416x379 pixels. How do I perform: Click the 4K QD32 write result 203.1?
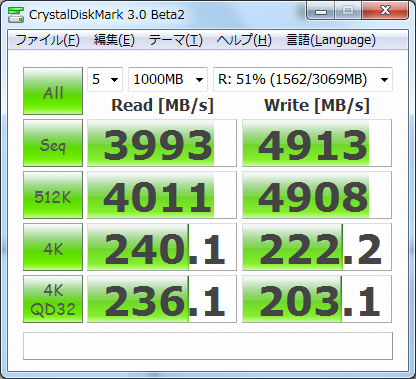coord(317,299)
